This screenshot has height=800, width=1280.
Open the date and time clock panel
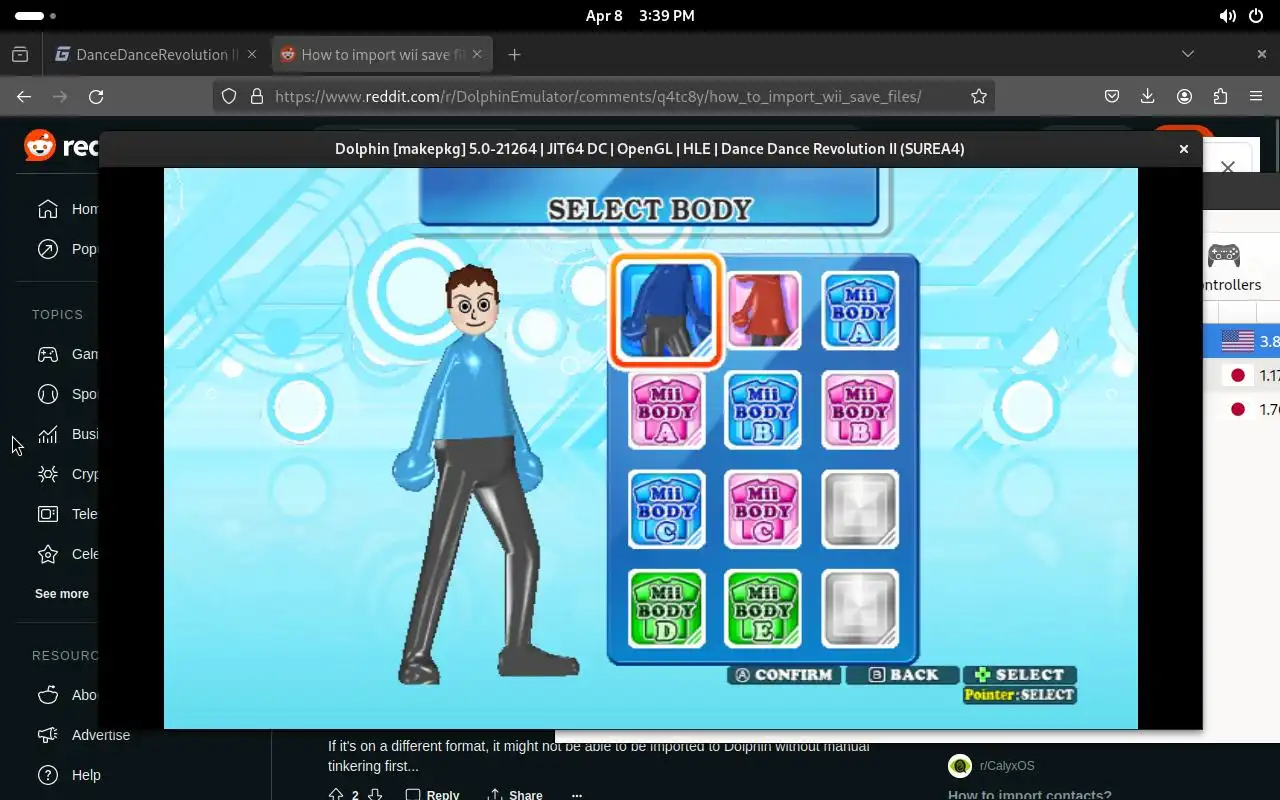coord(640,16)
